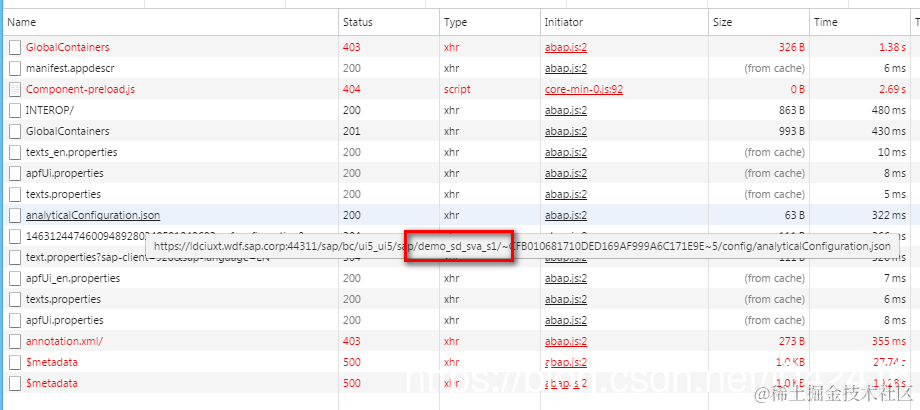Screen dimensions: 920x410
Task: Click the 273 B size cell
Action: [x=790, y=341]
